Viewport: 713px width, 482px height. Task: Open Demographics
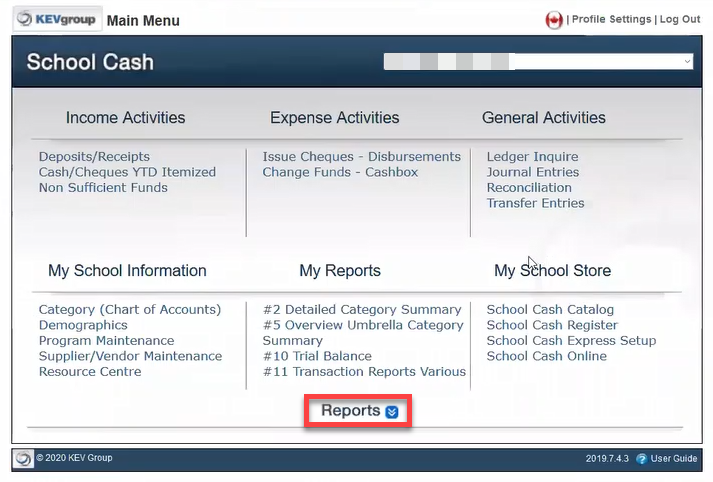(x=83, y=325)
